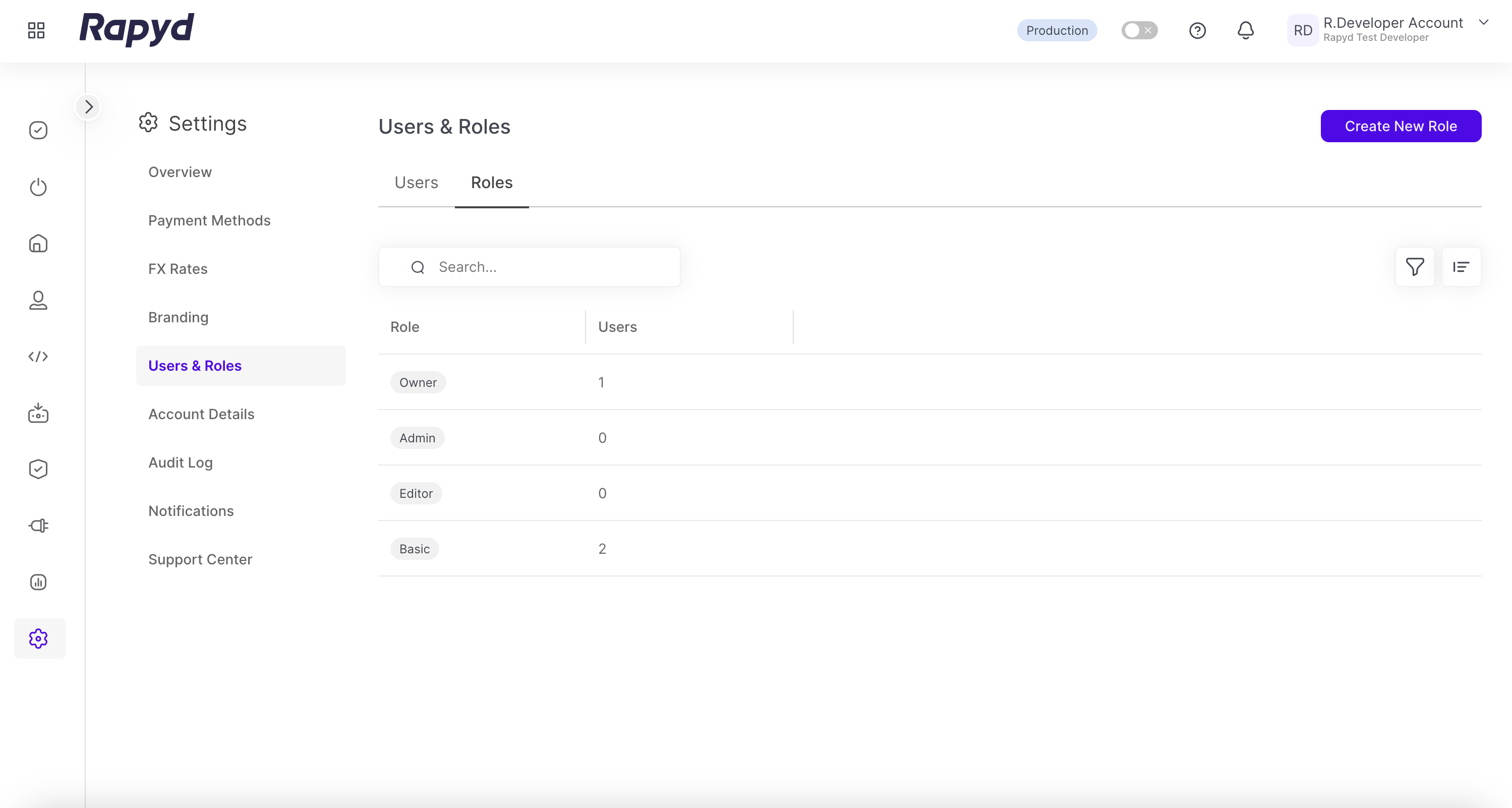Switch to the Users tab
1512x808 pixels.
(x=416, y=183)
